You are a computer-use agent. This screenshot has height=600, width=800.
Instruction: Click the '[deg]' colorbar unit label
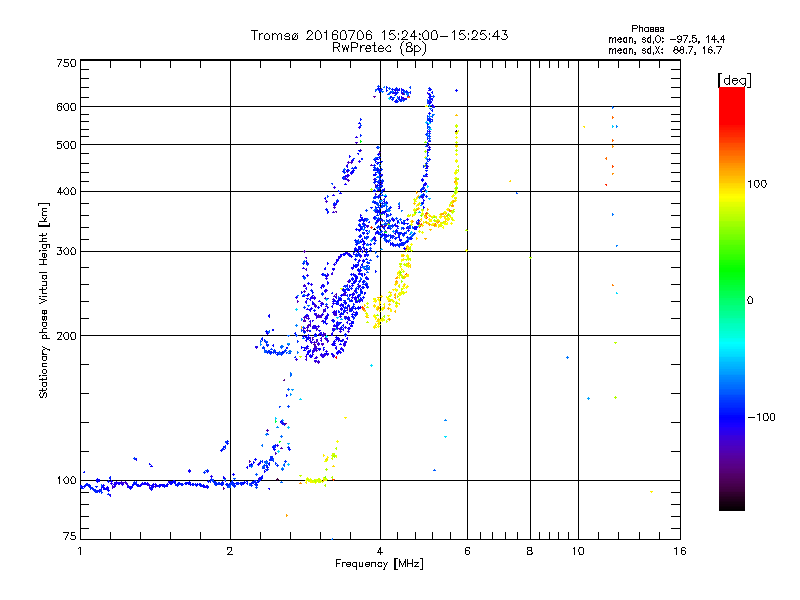(x=734, y=80)
